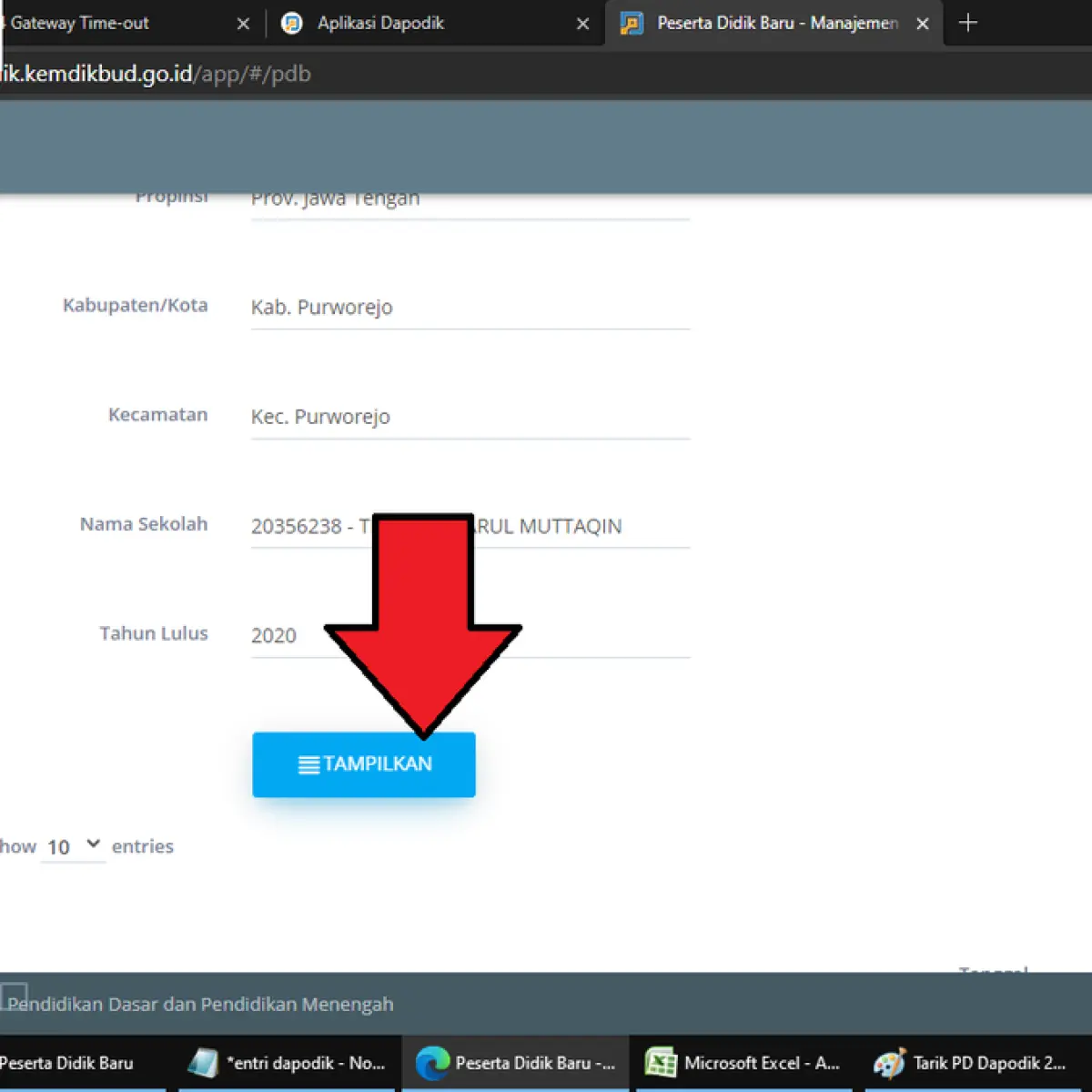This screenshot has width=1092, height=1092.
Task: Focus the browser address bar URL
Action: coord(156,74)
